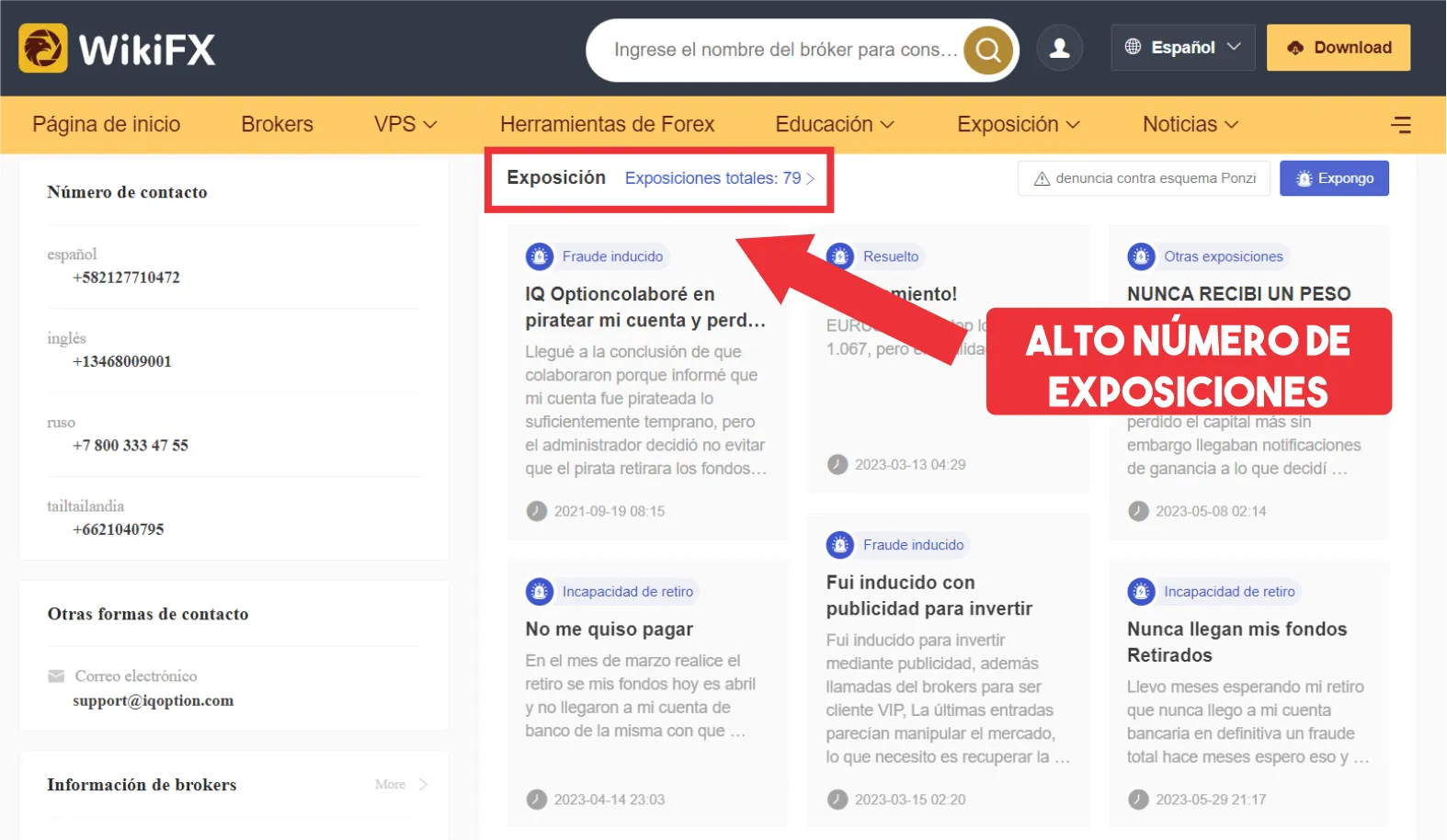Open the user account profile icon
Image resolution: width=1447 pixels, height=840 pixels.
[1059, 48]
